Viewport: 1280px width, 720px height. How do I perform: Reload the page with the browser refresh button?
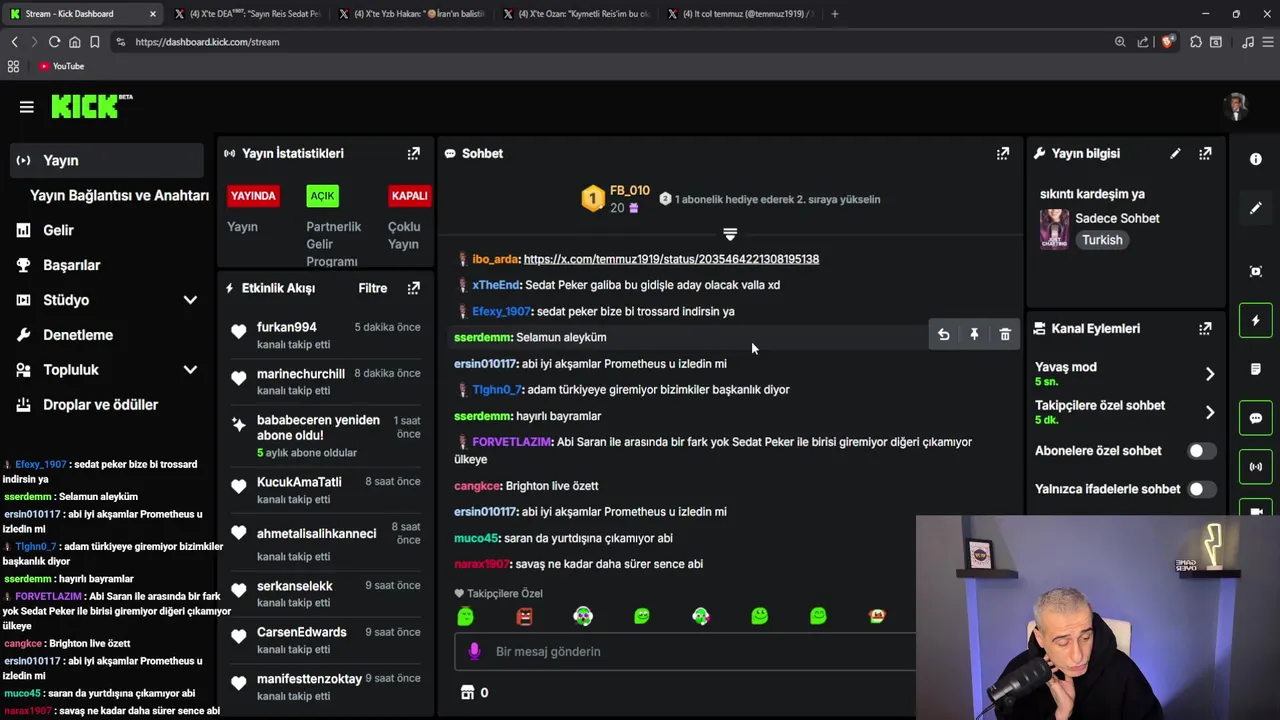(x=54, y=42)
